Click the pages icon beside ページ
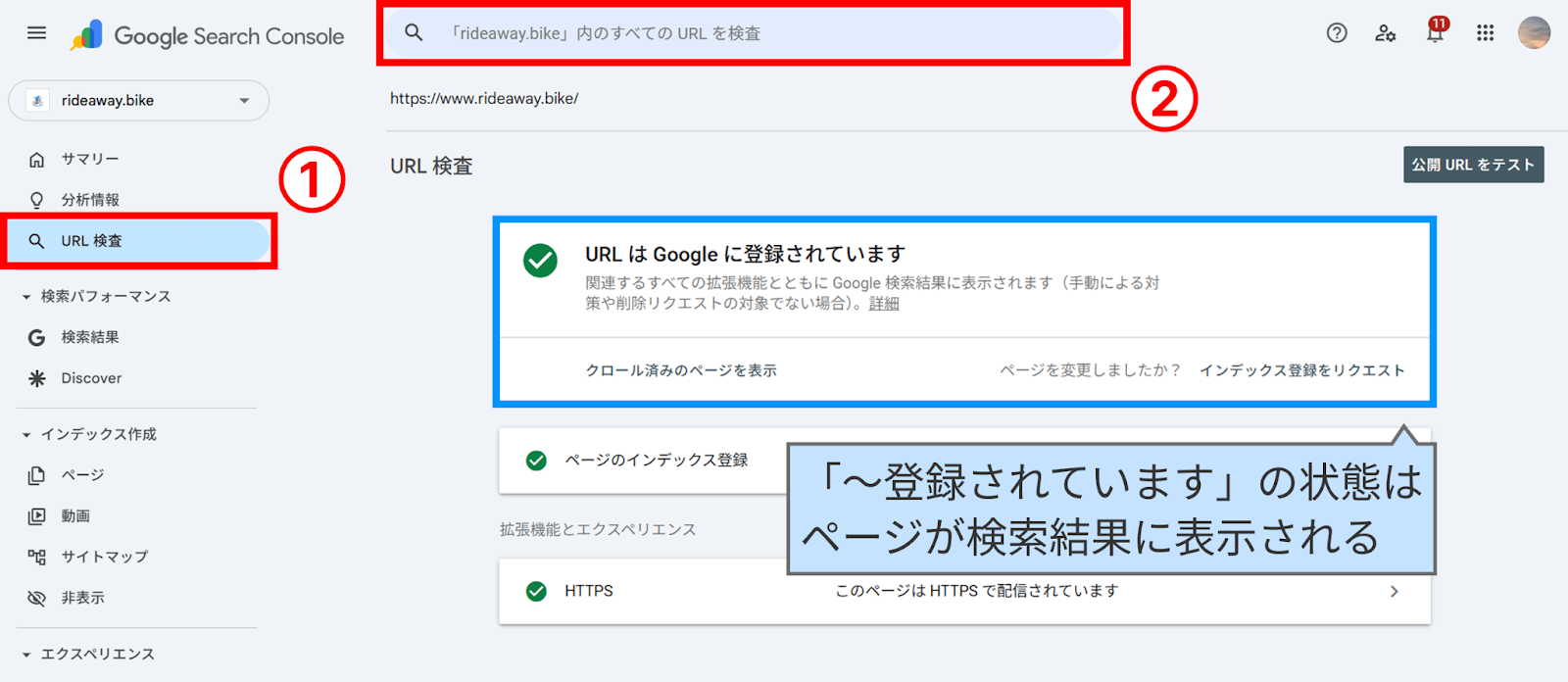The height and width of the screenshot is (682, 1568). click(x=36, y=475)
